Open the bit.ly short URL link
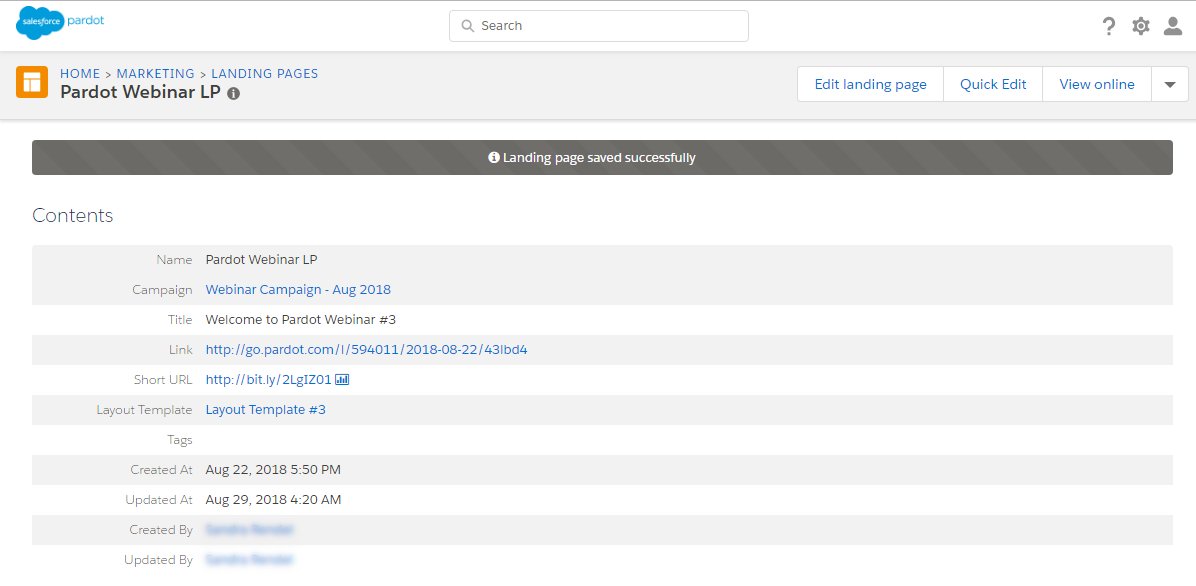Image resolution: width=1196 pixels, height=586 pixels. 268,380
